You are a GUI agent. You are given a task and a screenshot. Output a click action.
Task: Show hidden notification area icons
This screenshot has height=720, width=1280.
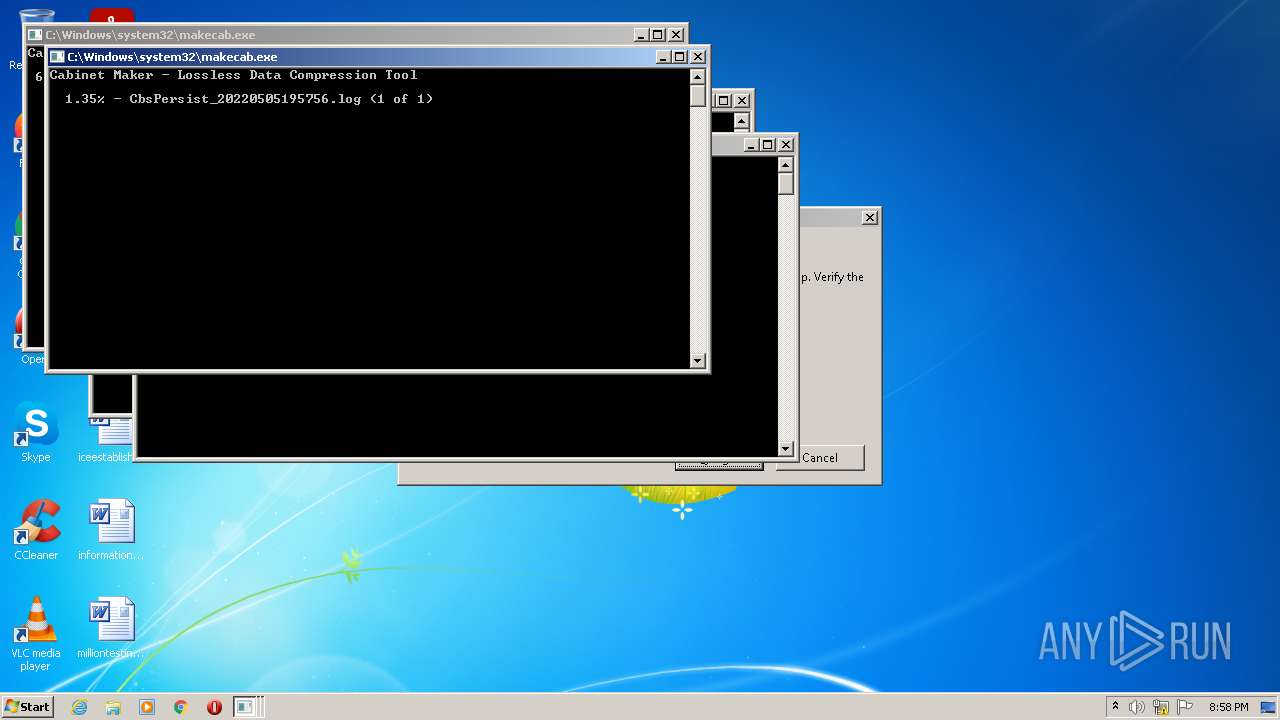click(1115, 707)
